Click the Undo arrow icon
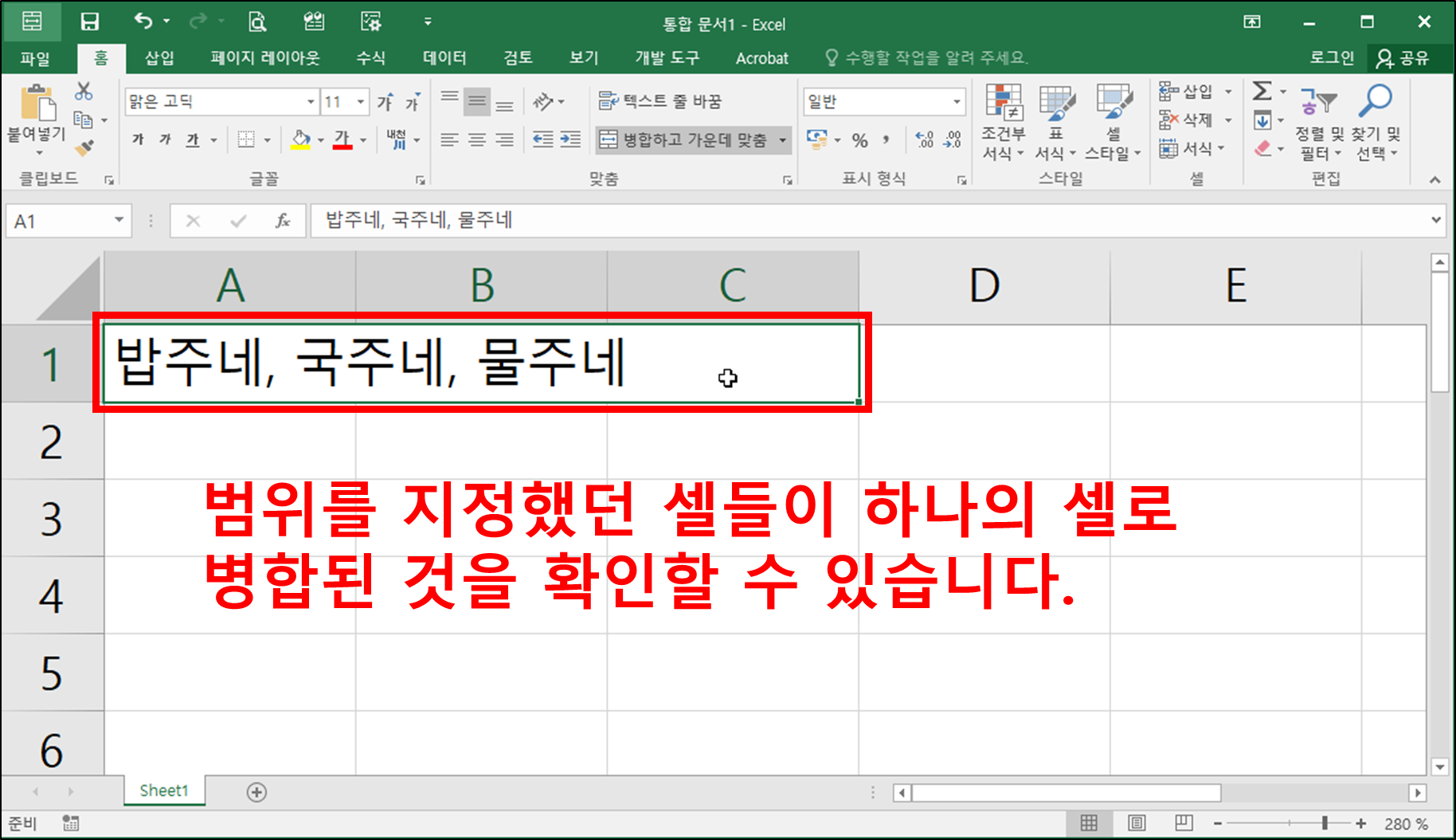This screenshot has height=840, width=1456. [143, 22]
